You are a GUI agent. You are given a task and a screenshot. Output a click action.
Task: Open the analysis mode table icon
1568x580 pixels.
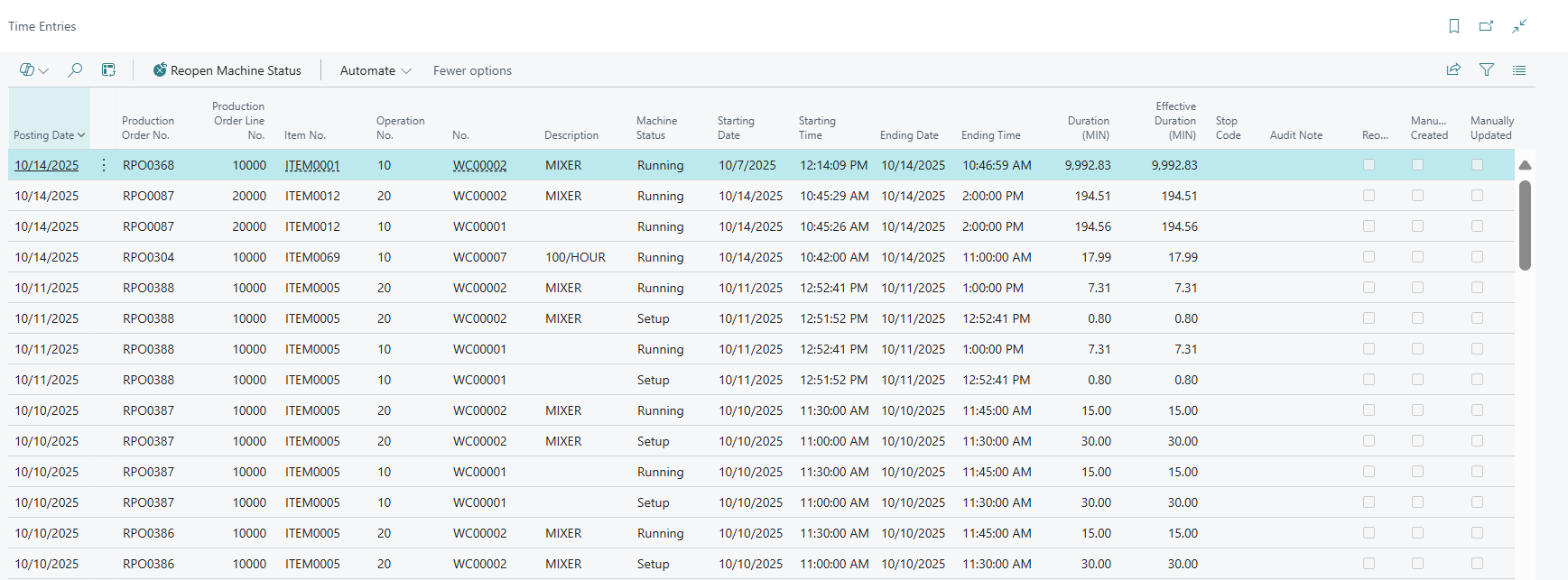click(x=108, y=70)
